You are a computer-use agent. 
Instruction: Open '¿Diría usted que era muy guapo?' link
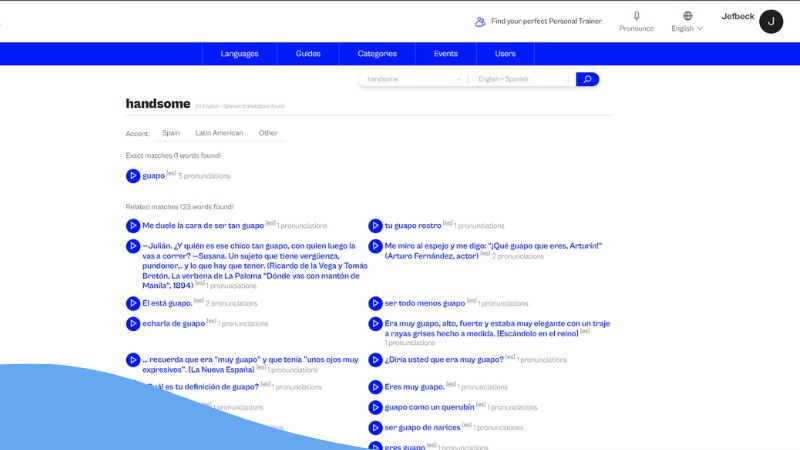[444, 360]
